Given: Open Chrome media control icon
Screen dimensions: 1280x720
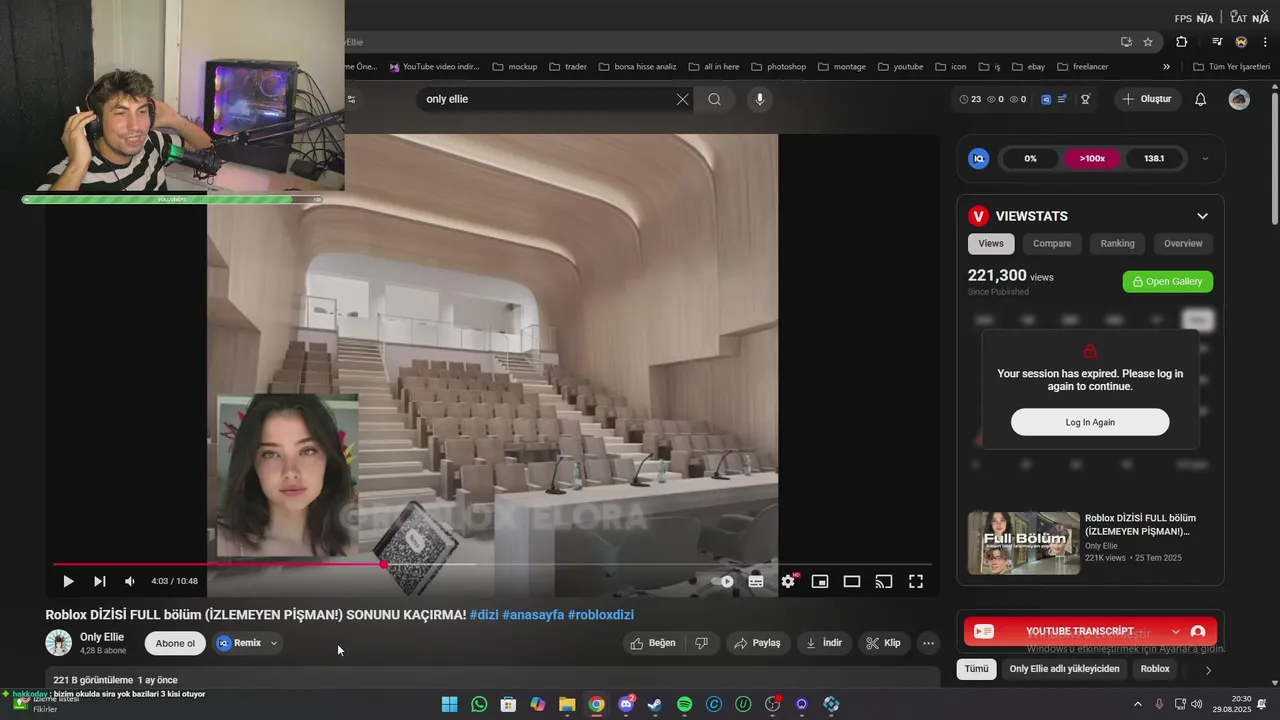Looking at the screenshot, I should (1217, 42).
